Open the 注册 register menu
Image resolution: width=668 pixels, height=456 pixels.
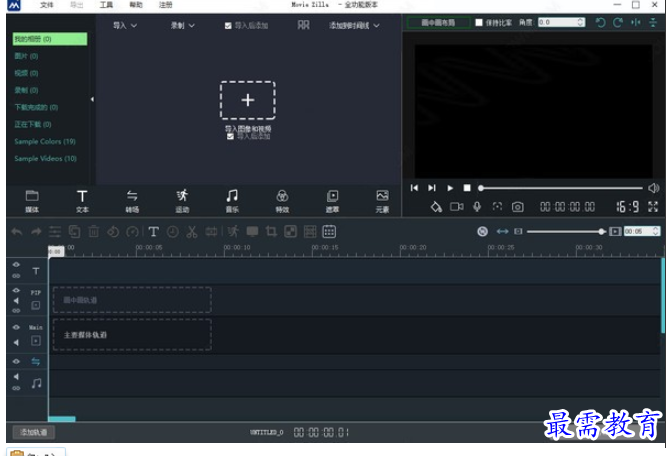click(165, 5)
